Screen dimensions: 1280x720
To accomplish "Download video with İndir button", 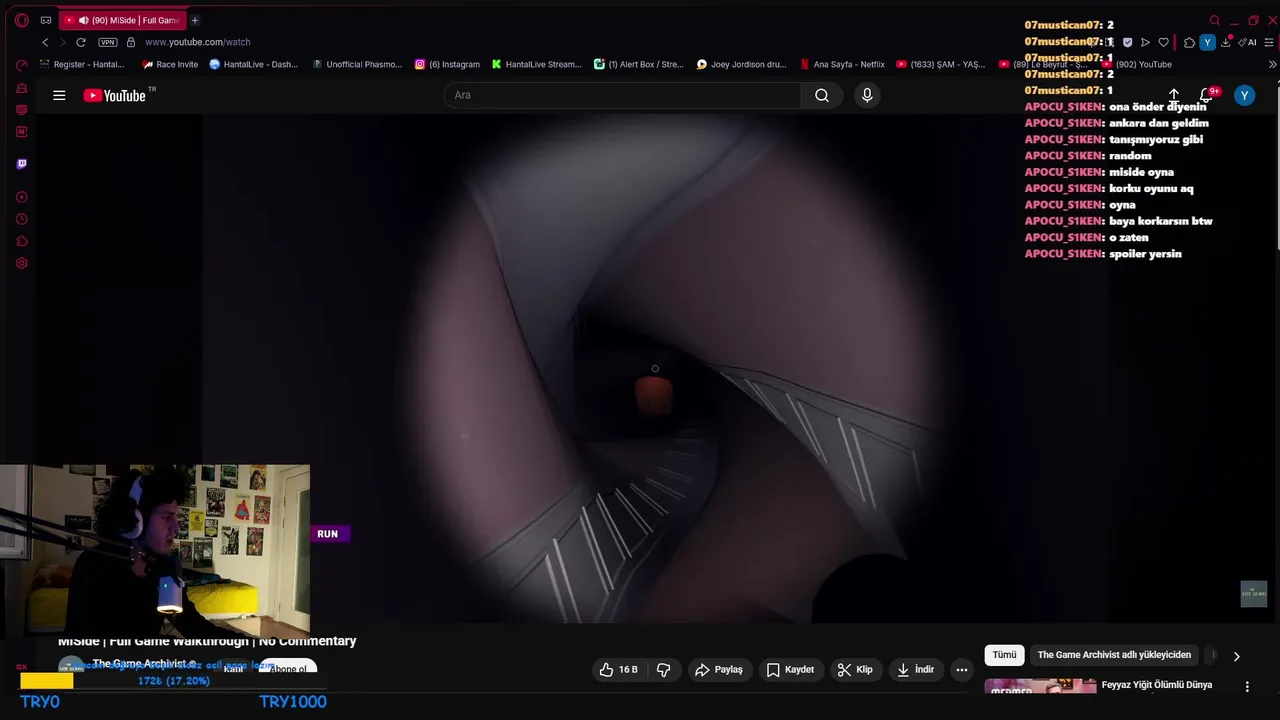I will [916, 670].
